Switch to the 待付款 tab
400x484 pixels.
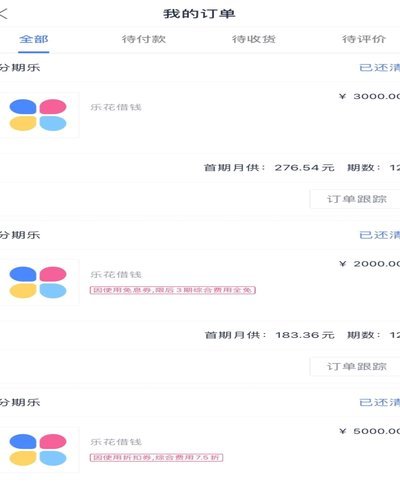coord(144,39)
